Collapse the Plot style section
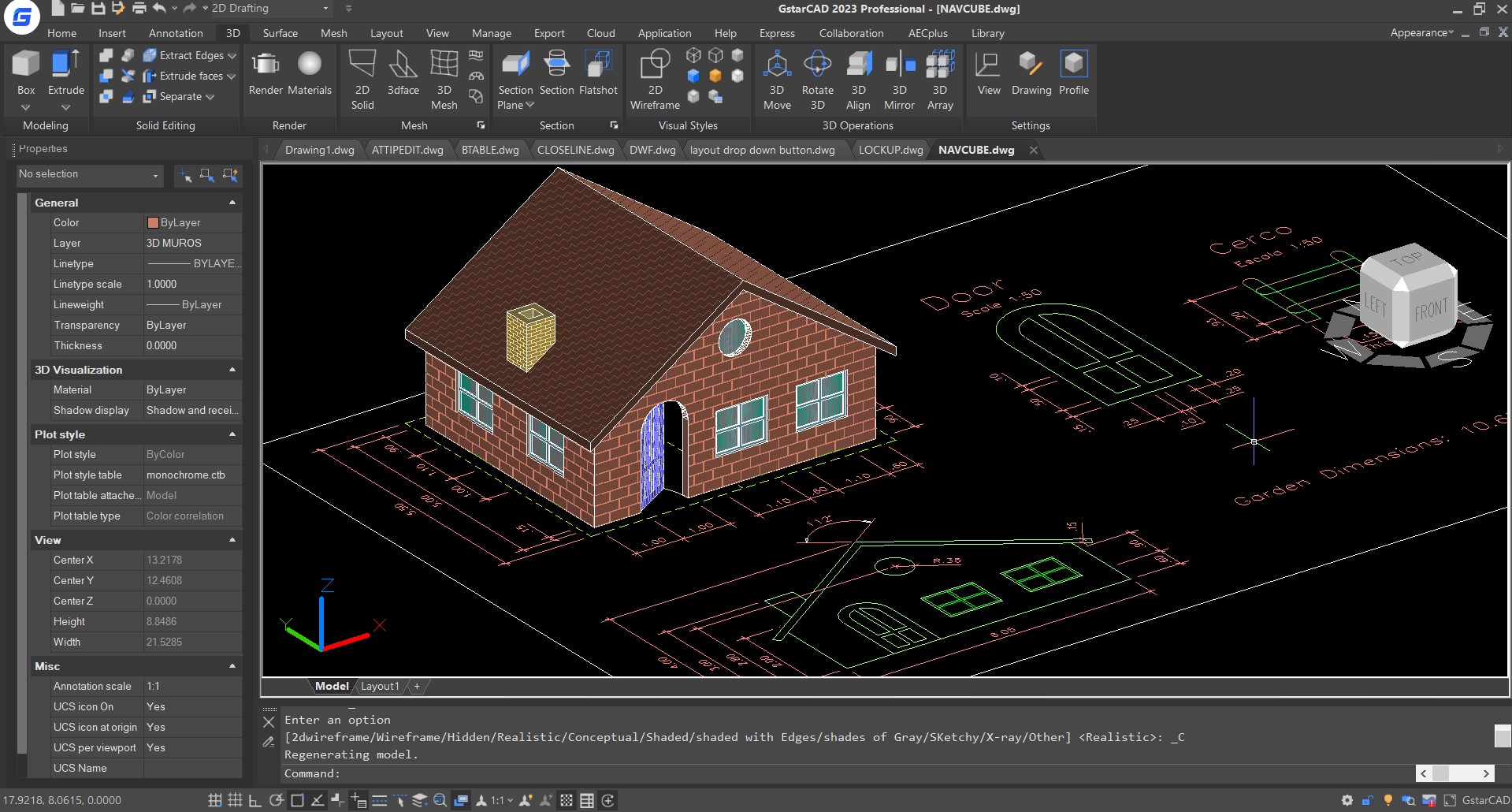 pos(232,434)
